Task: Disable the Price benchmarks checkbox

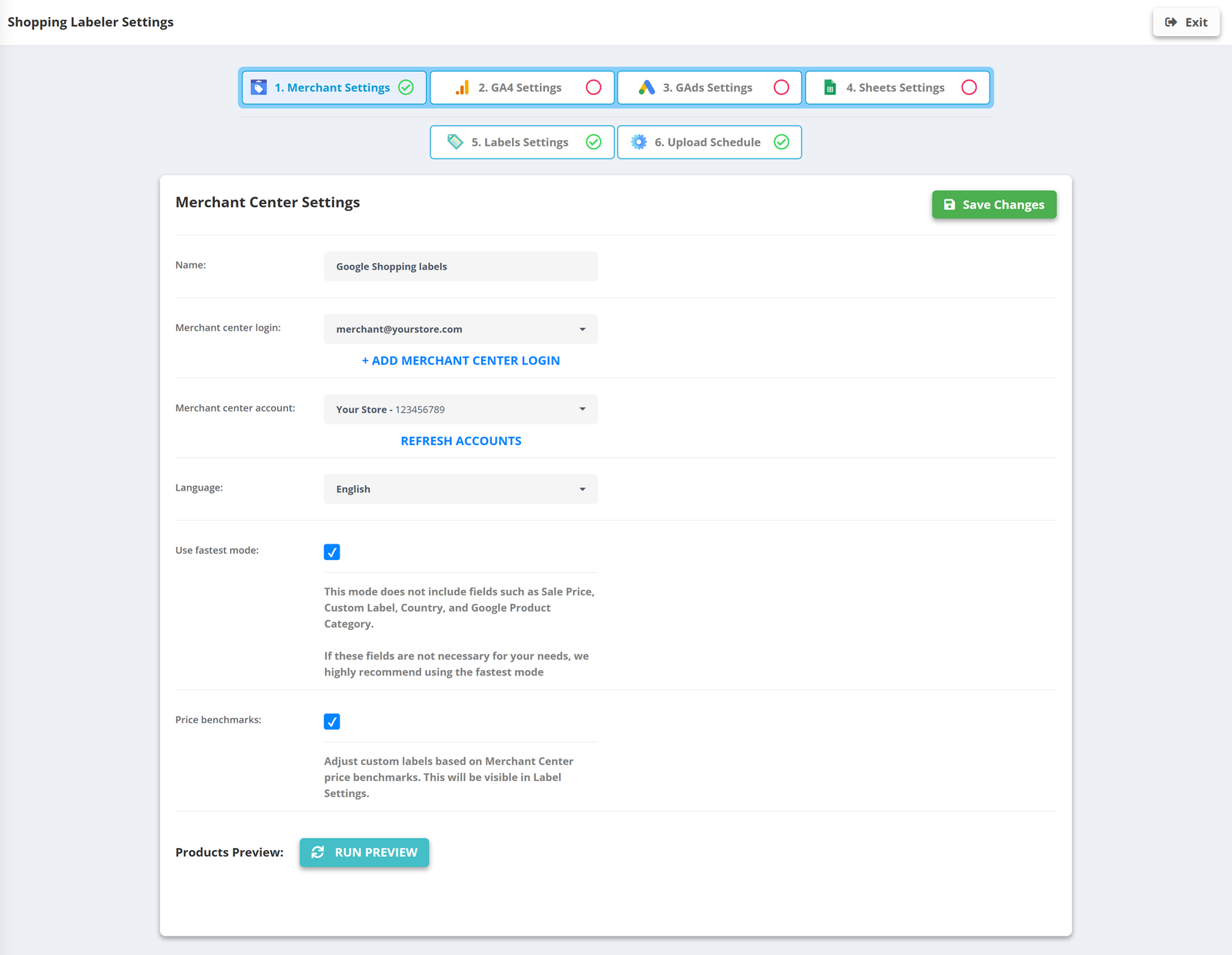Action: click(332, 722)
